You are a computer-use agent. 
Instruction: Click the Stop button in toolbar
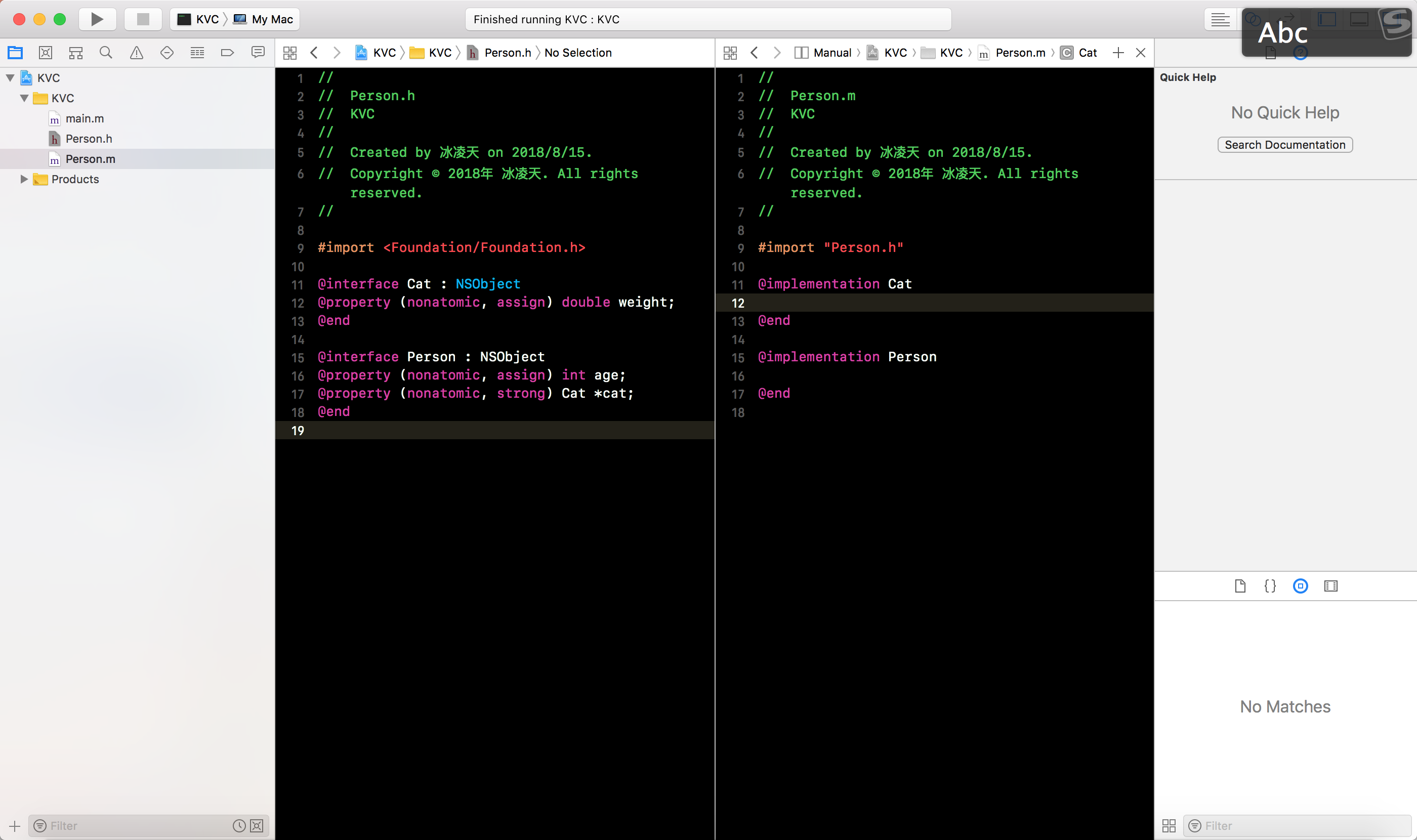(143, 19)
